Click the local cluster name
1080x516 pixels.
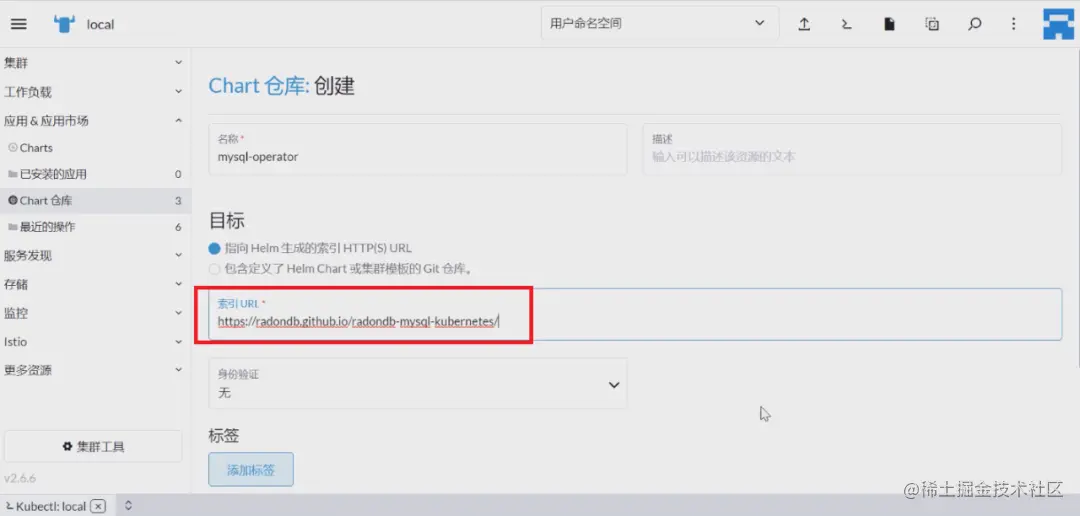pyautogui.click(x=100, y=25)
